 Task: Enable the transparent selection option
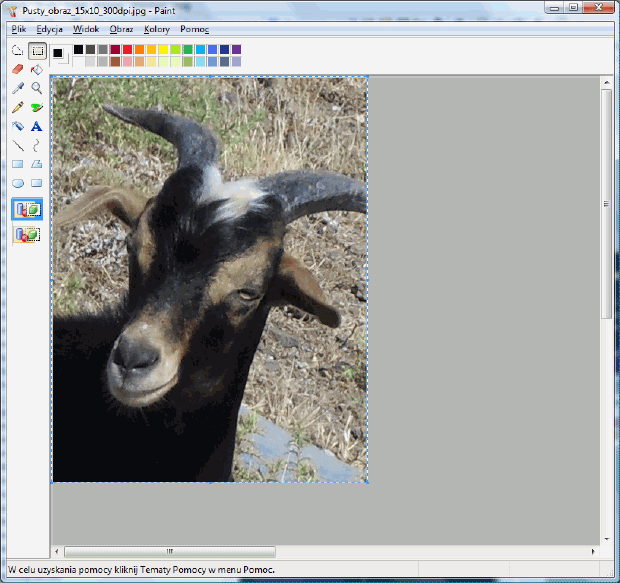27,234
